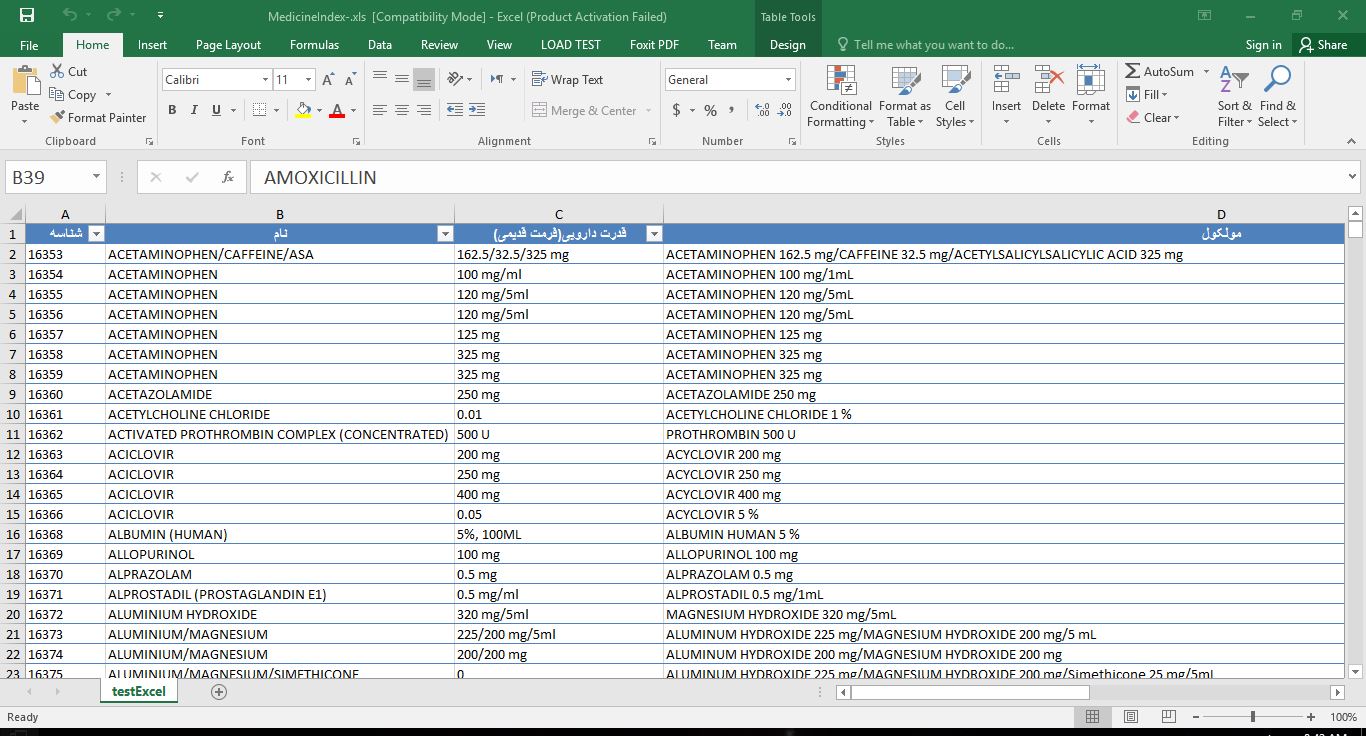Align text left
The image size is (1366, 736).
click(380, 111)
